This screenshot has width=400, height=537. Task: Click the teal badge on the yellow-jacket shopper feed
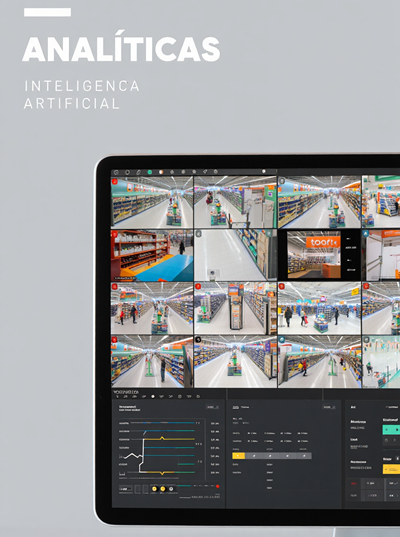[x=282, y=340]
